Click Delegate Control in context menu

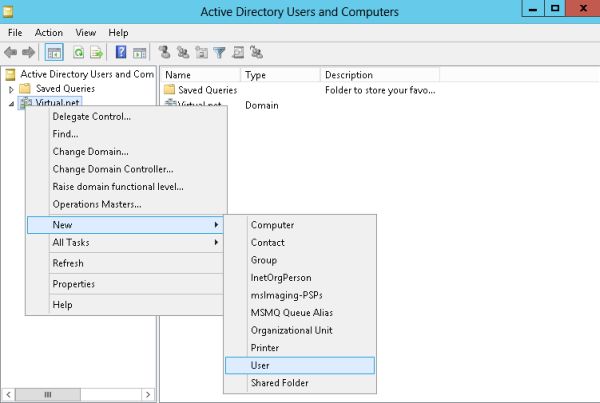point(91,116)
